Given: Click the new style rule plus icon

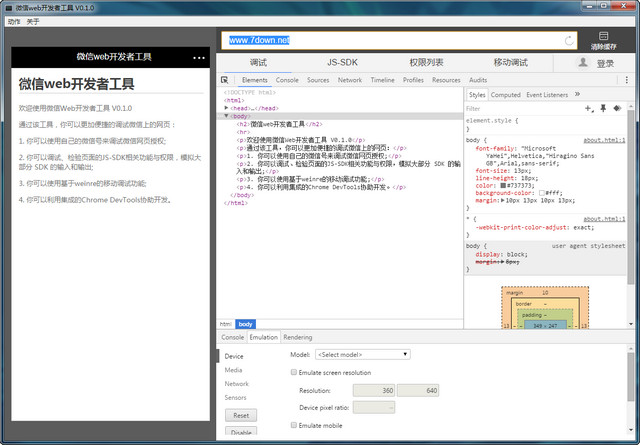Looking at the screenshot, I should click(x=589, y=108).
